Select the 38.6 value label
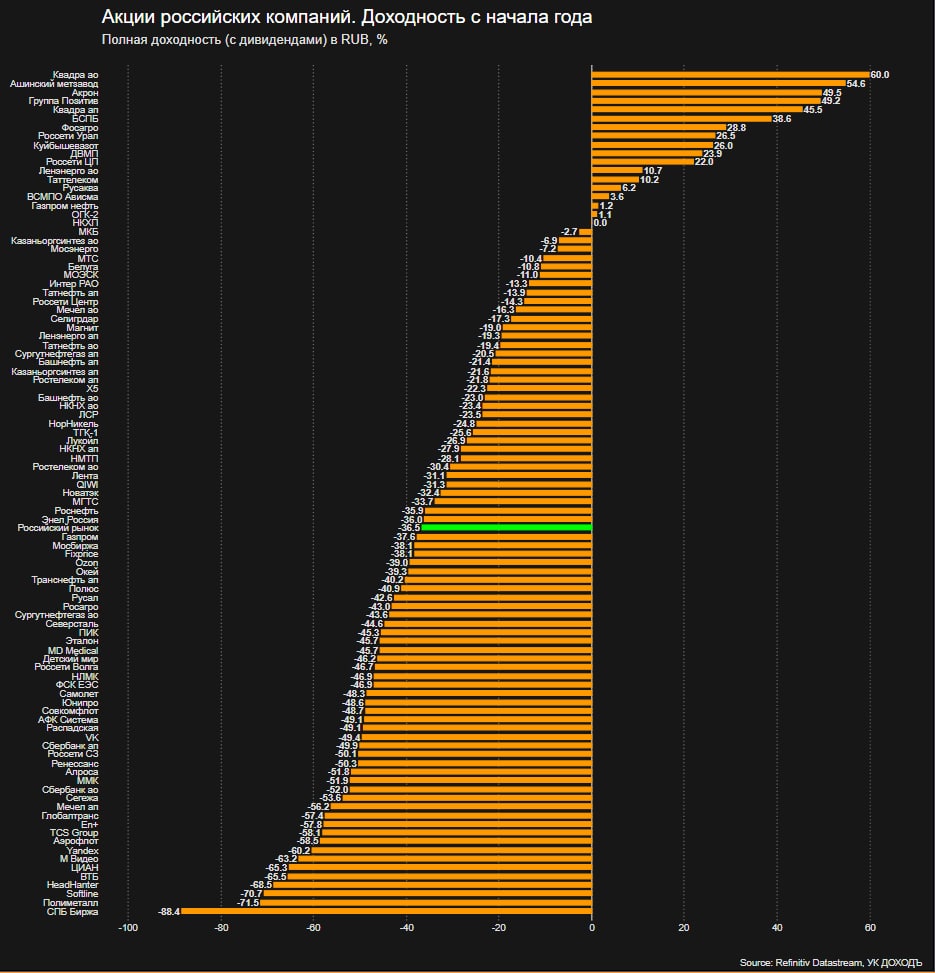935x973 pixels. click(782, 119)
